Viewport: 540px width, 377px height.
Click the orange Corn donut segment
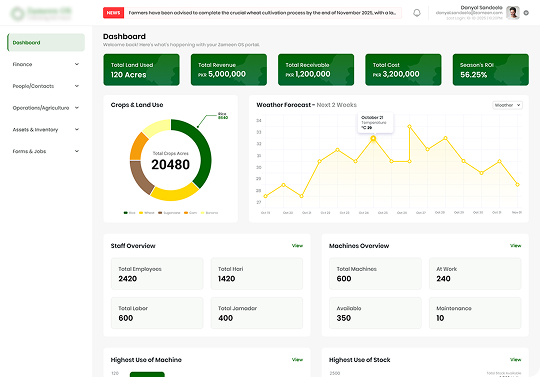(138, 146)
